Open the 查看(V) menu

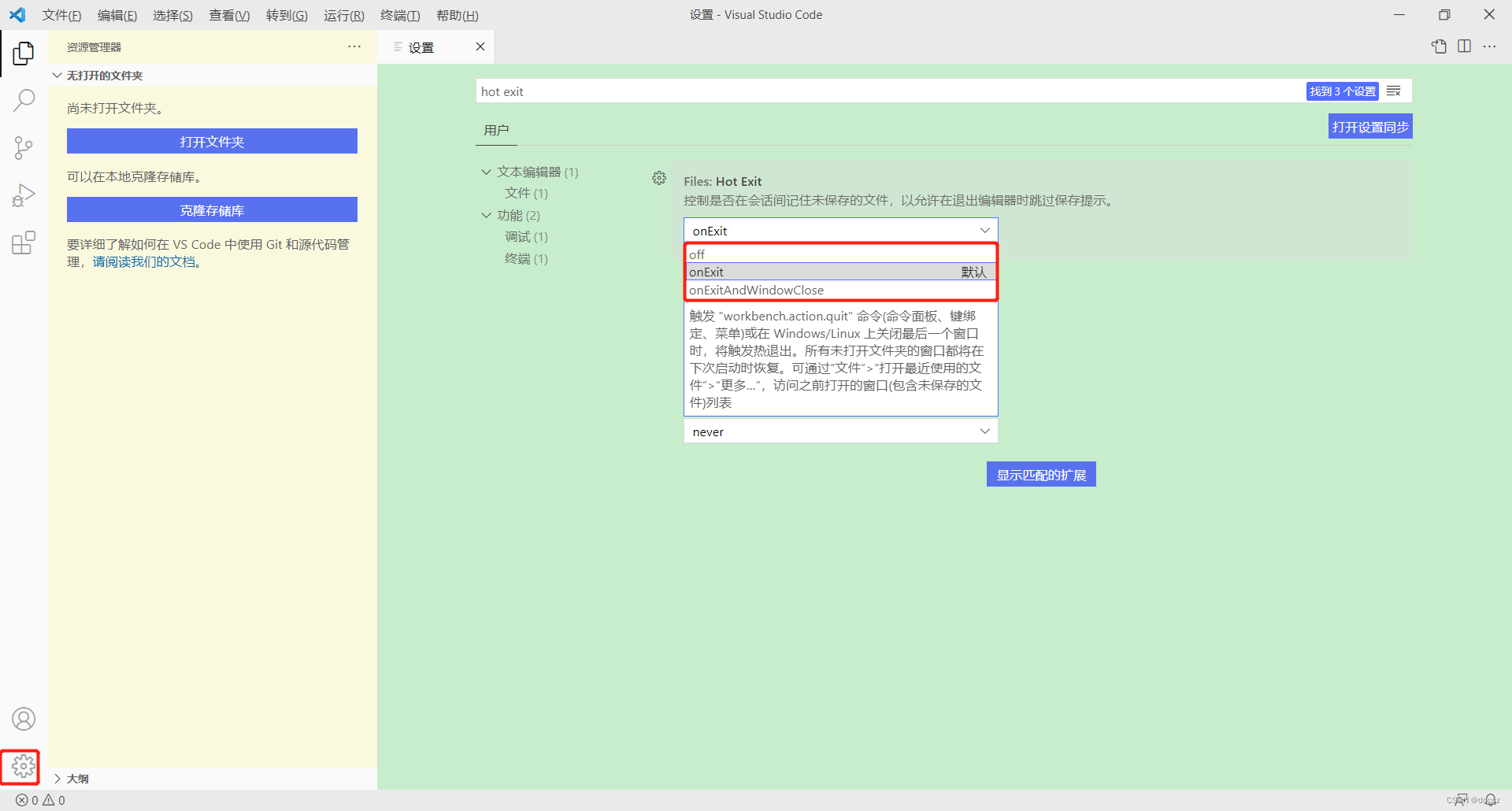point(229,15)
